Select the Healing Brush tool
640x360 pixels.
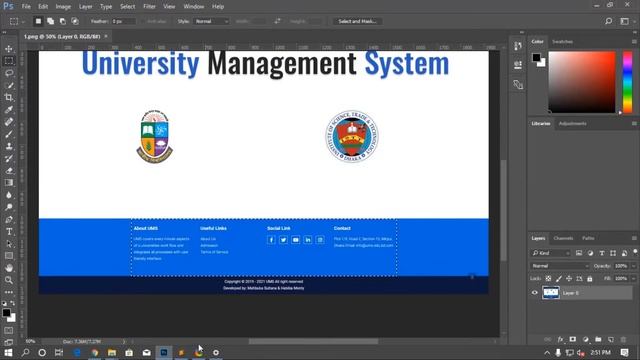click(9, 122)
